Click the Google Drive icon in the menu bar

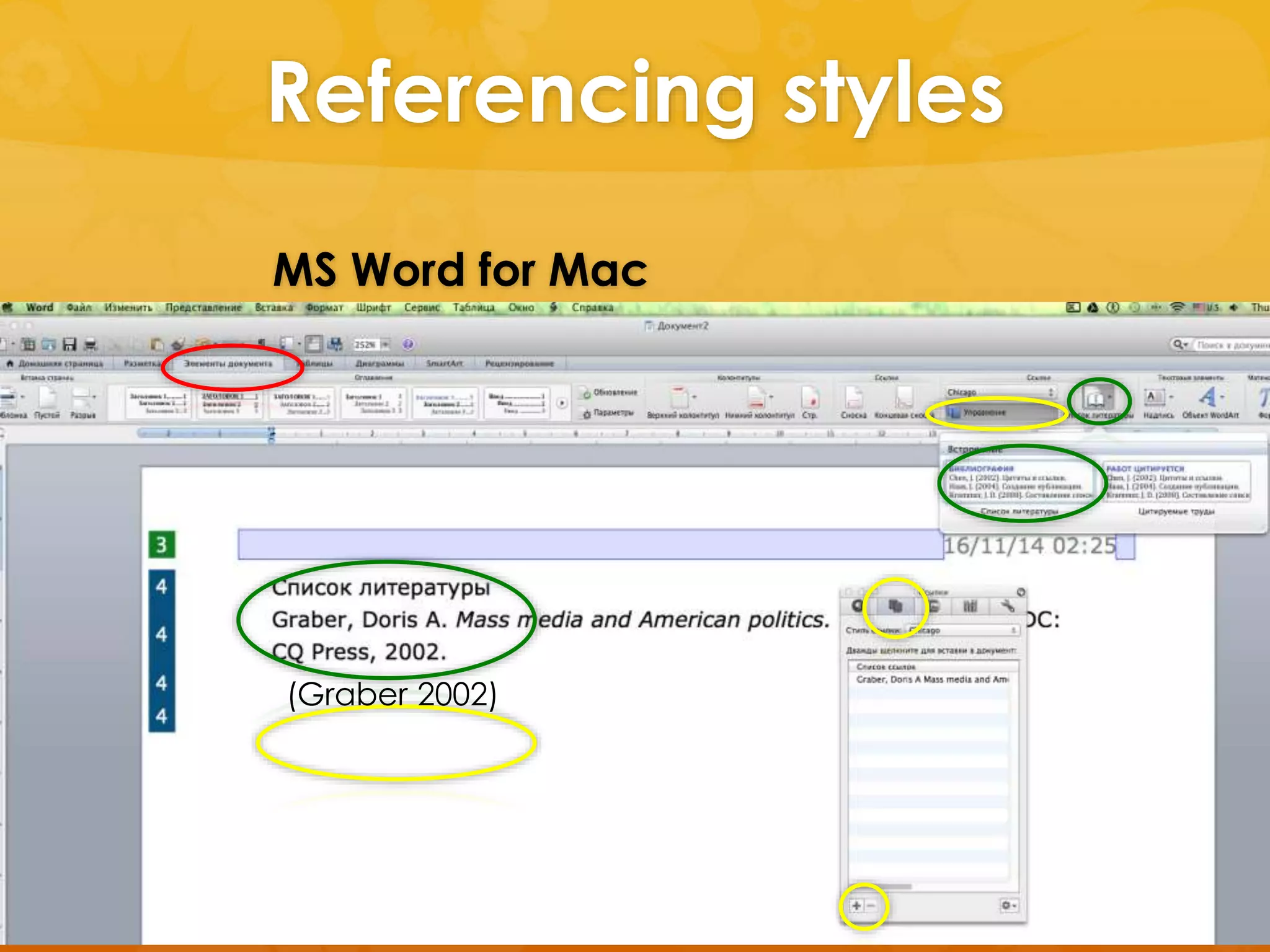pos(1093,307)
